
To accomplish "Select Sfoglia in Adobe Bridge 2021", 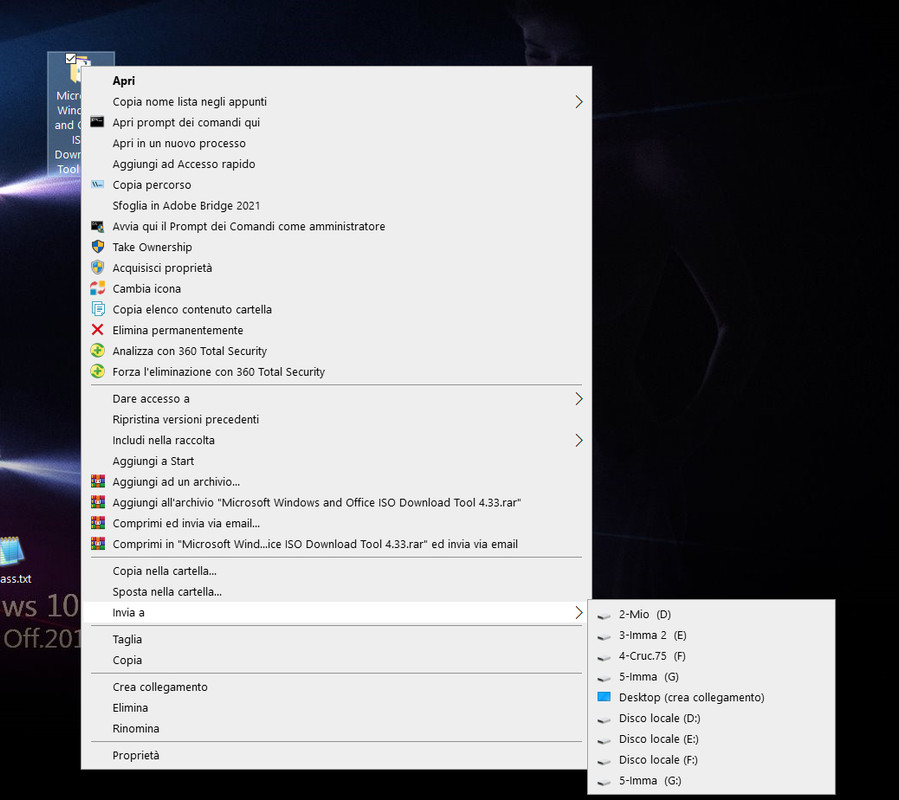I will tap(337, 205).
